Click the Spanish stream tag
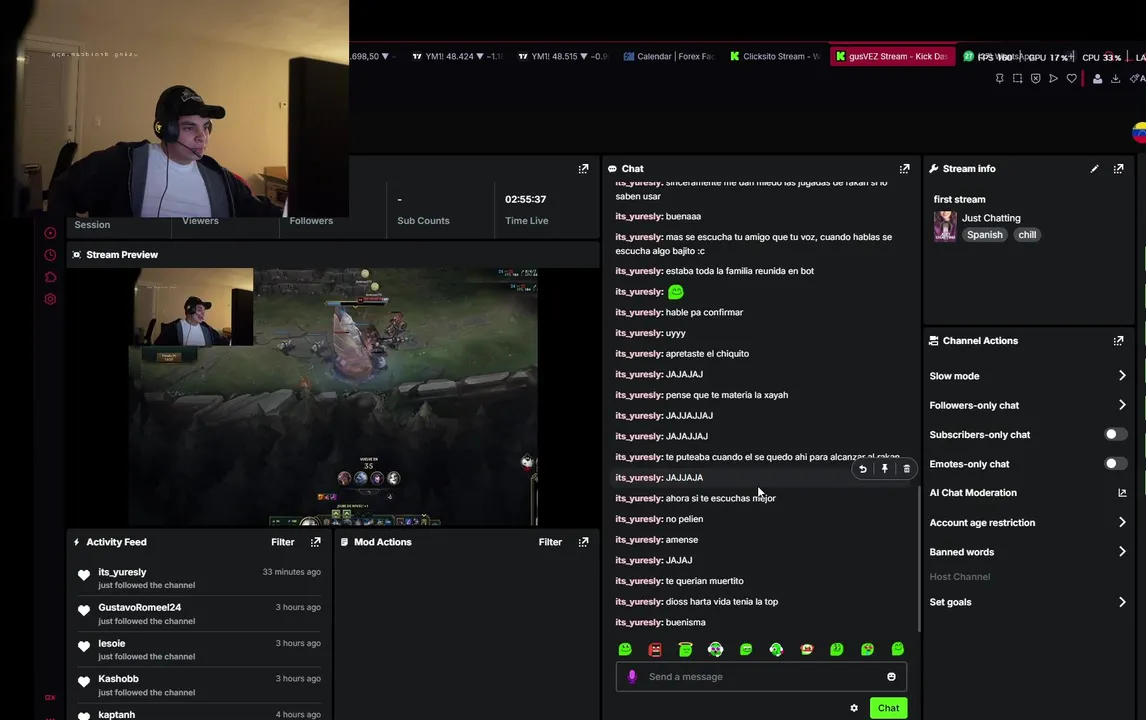Viewport: 1146px width, 720px height. (984, 235)
